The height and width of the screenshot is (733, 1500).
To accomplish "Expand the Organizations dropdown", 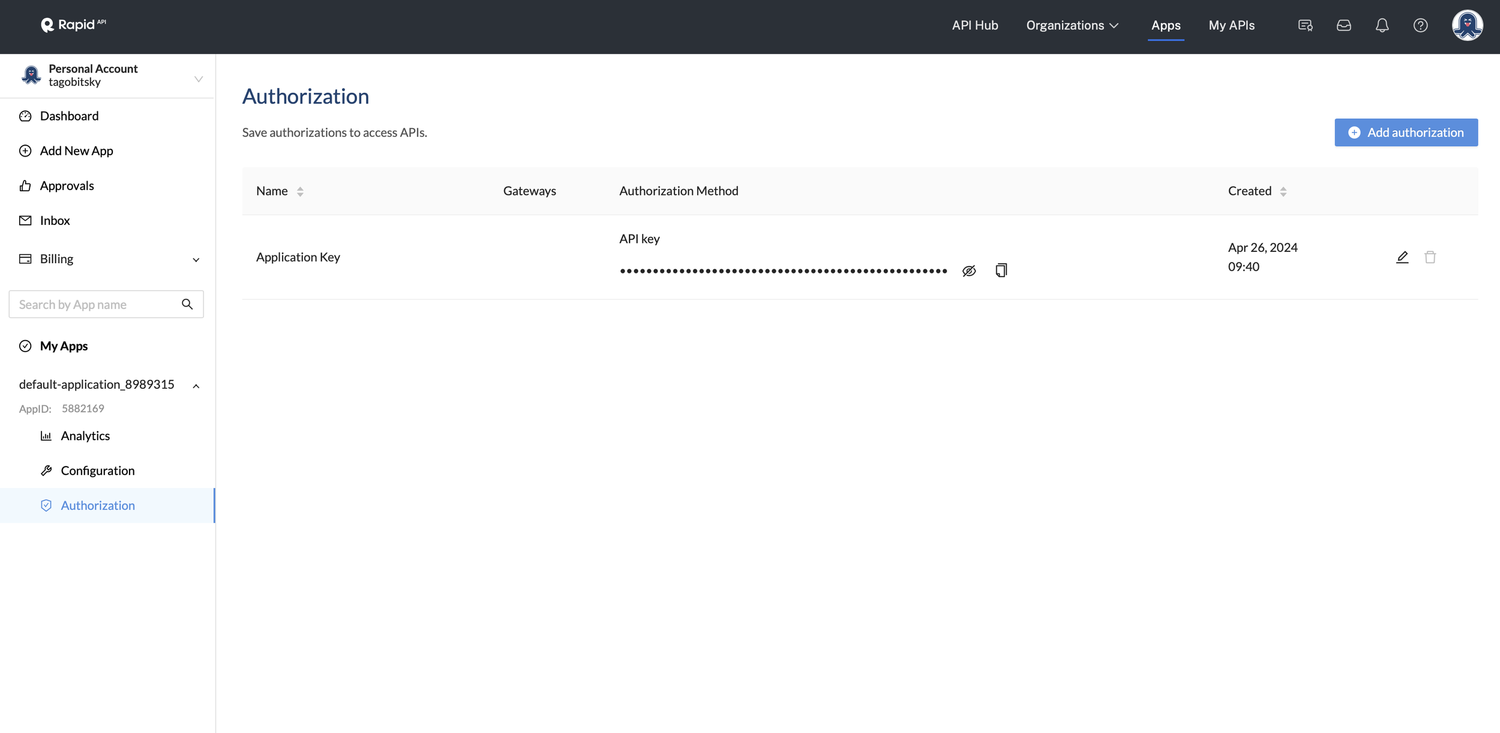I will (1072, 25).
